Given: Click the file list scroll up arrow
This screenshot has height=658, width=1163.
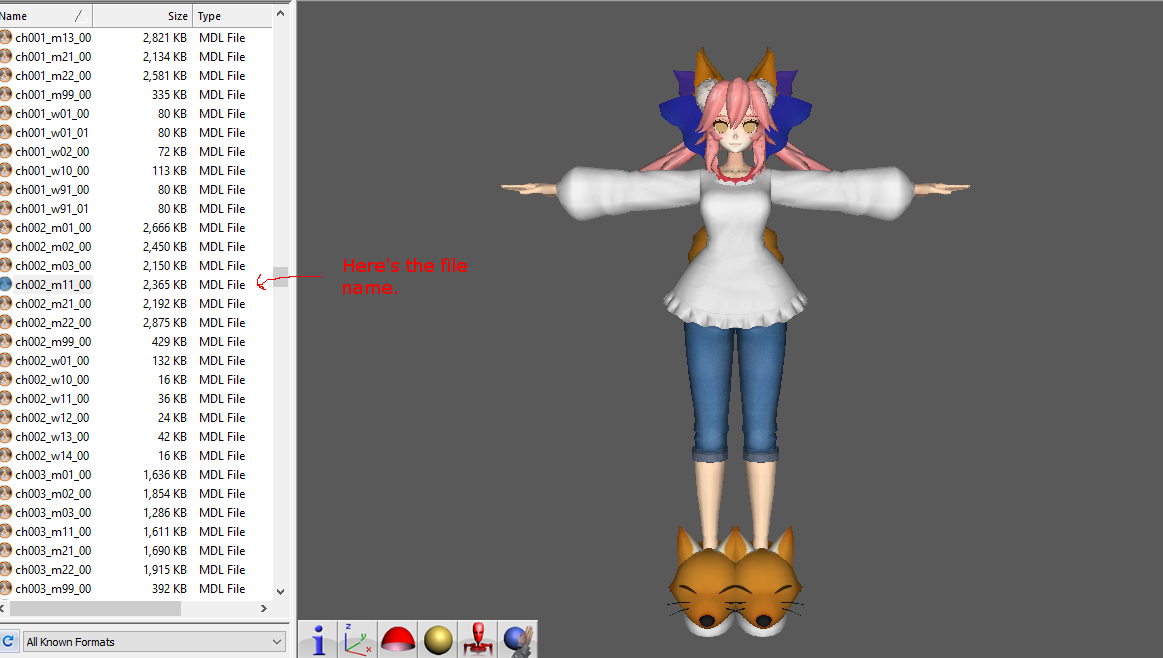Looking at the screenshot, I should pyautogui.click(x=280, y=13).
